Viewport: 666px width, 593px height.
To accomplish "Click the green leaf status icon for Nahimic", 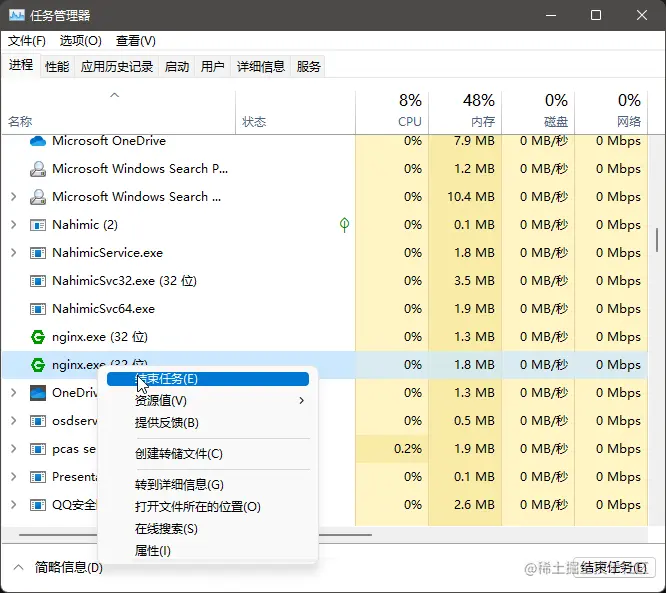I will [x=344, y=225].
